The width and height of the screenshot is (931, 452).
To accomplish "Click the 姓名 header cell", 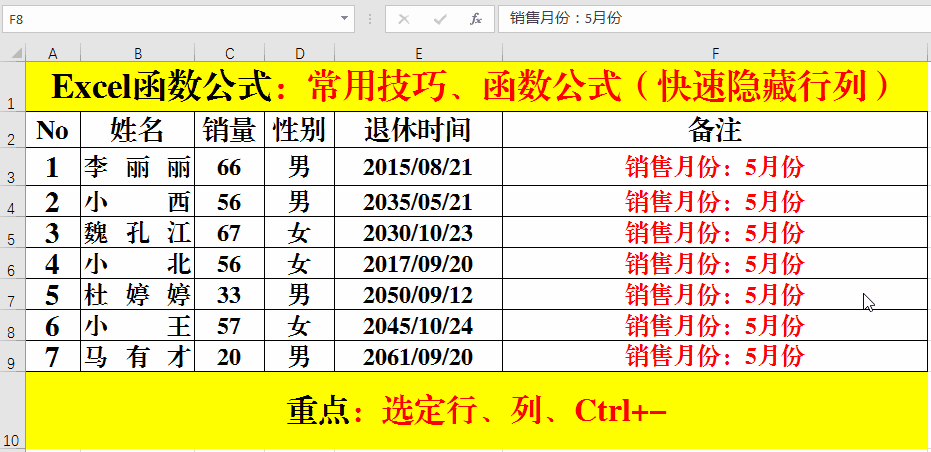I will [138, 129].
